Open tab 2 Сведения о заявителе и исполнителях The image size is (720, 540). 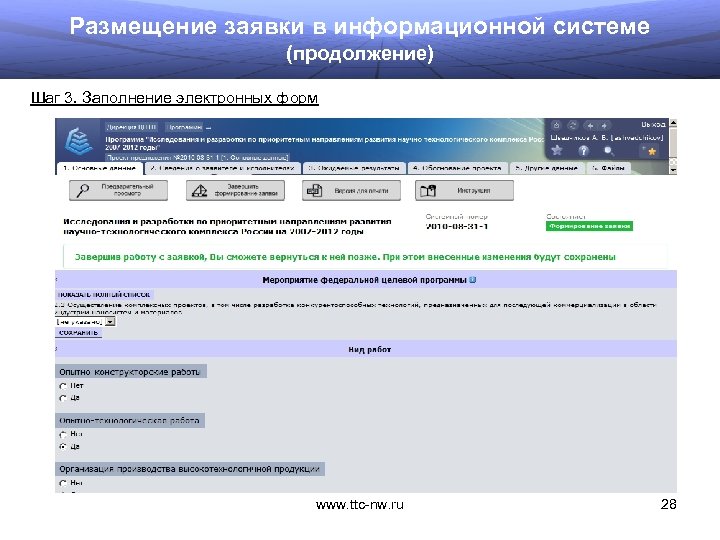coord(223,168)
